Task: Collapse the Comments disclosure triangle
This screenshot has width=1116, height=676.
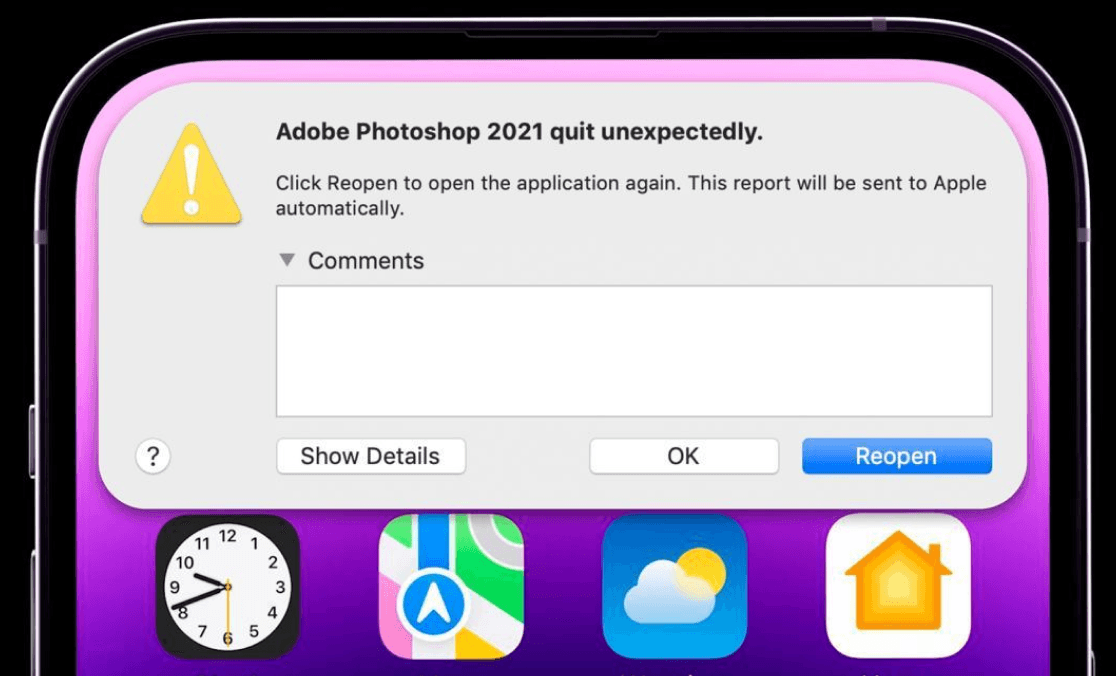Action: coord(287,260)
